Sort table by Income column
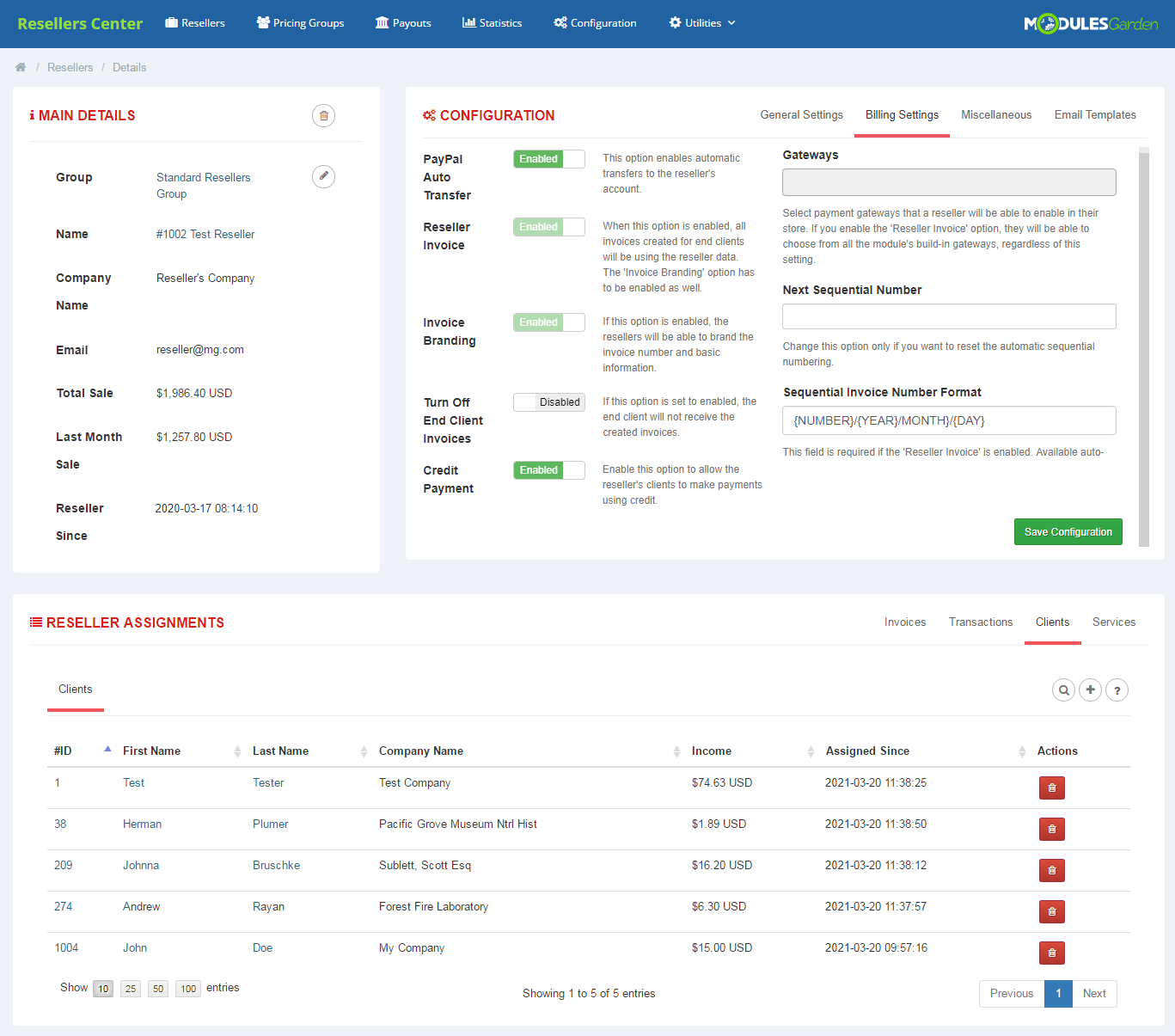 coord(753,751)
